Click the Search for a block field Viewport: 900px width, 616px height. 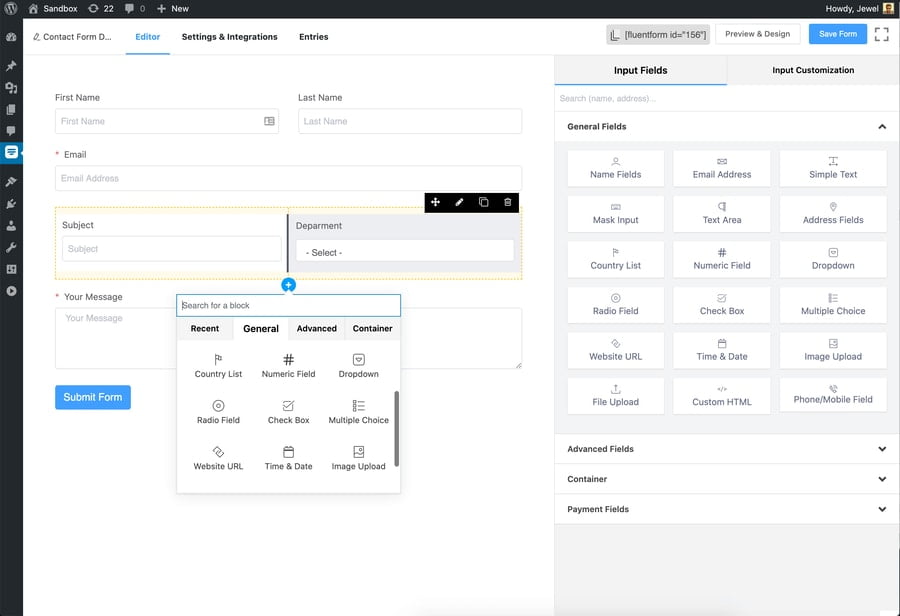[x=288, y=305]
